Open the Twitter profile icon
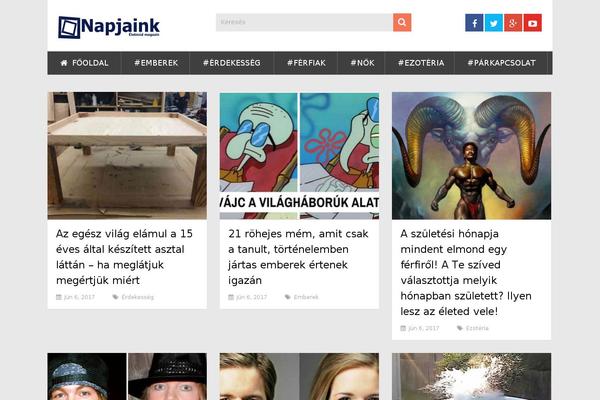 494,23
